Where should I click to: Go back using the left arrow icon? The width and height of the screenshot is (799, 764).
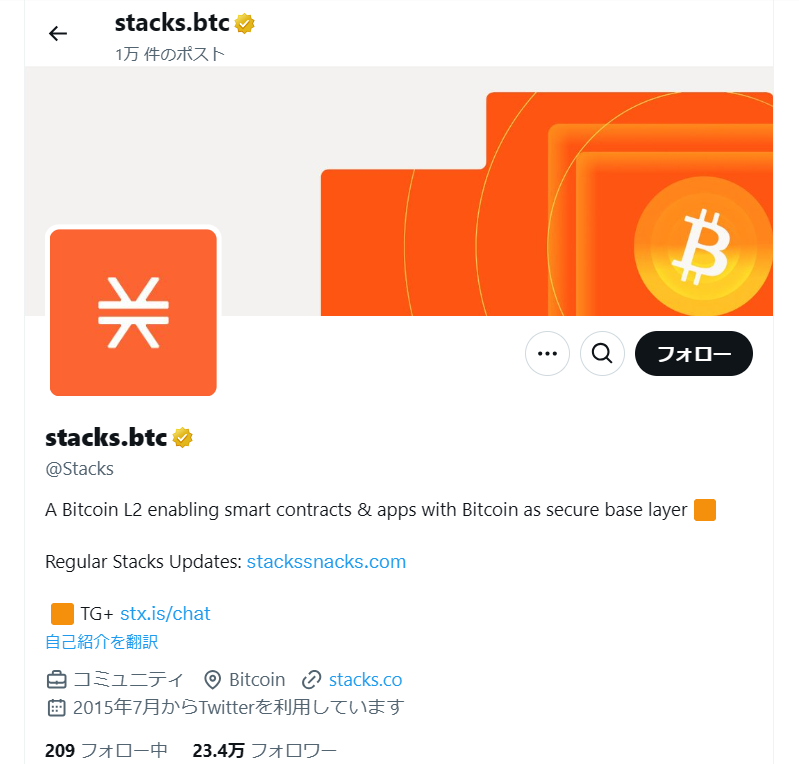click(58, 34)
